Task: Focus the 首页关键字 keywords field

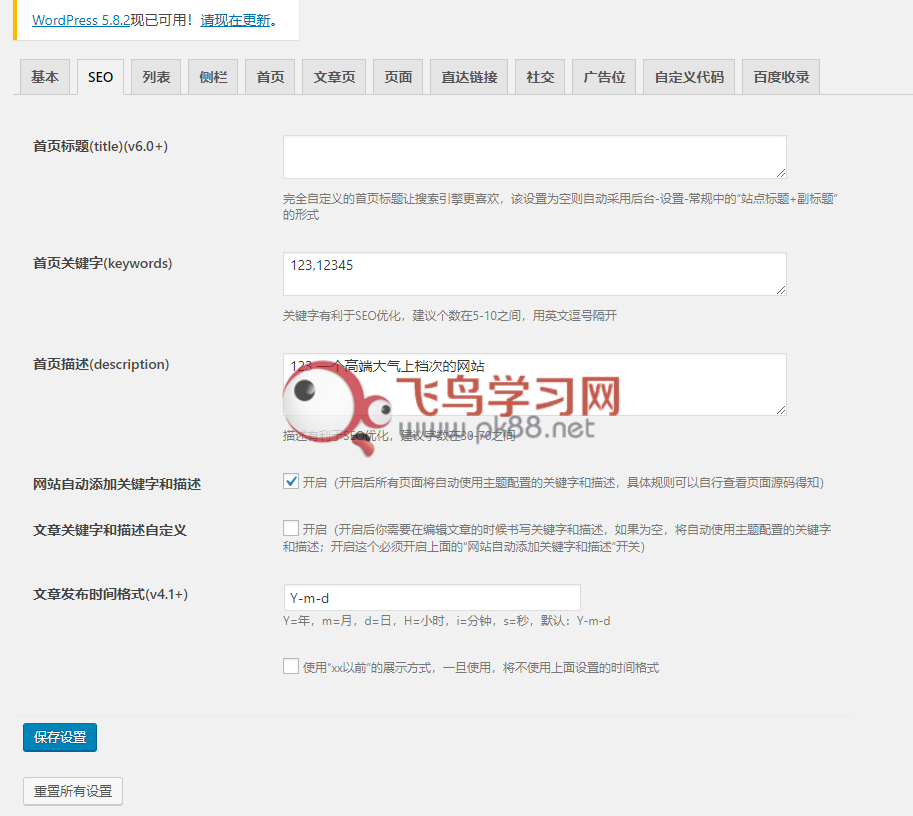Action: tap(534, 273)
